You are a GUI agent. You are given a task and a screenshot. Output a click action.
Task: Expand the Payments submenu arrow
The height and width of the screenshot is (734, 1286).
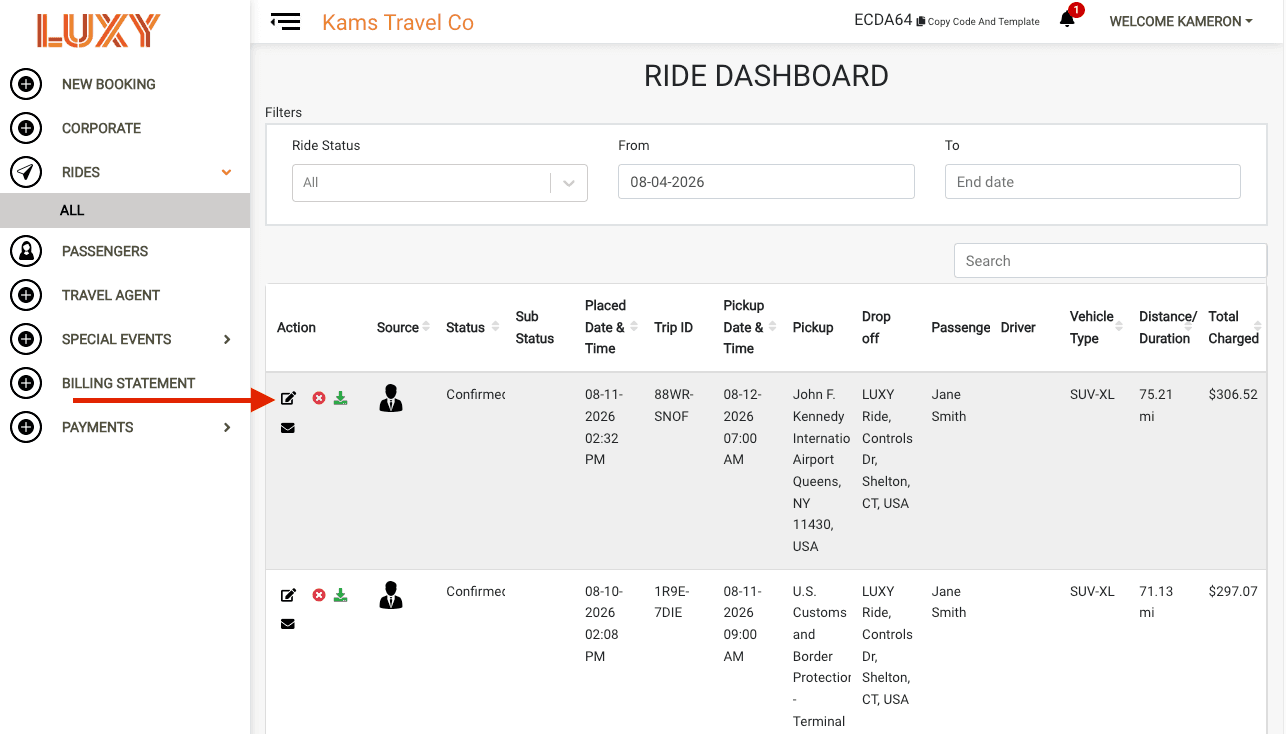click(x=227, y=427)
